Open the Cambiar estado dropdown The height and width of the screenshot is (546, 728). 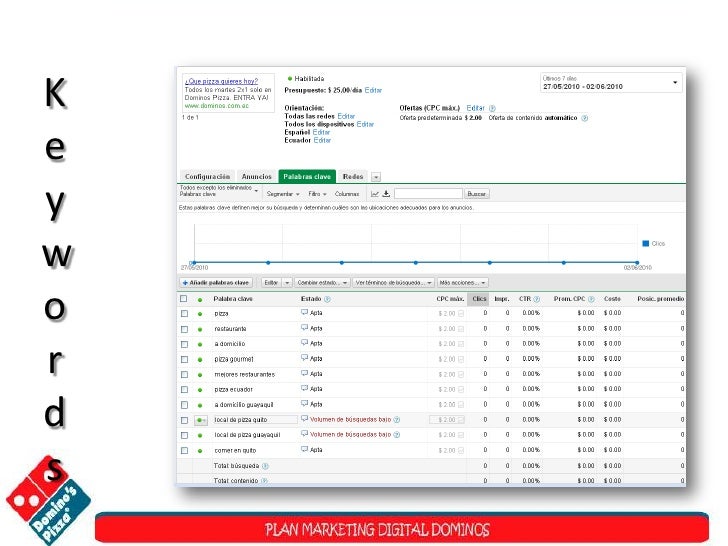pos(322,283)
